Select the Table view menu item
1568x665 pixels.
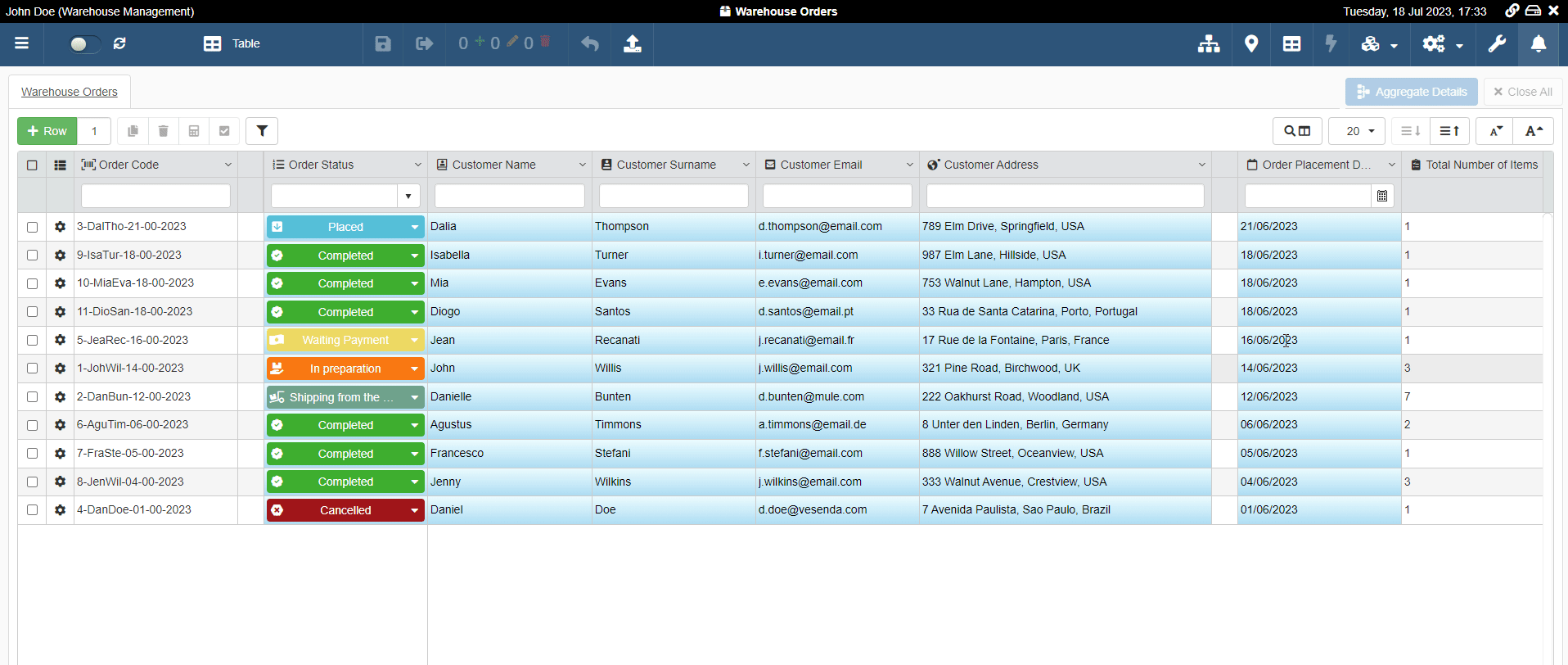tap(232, 43)
